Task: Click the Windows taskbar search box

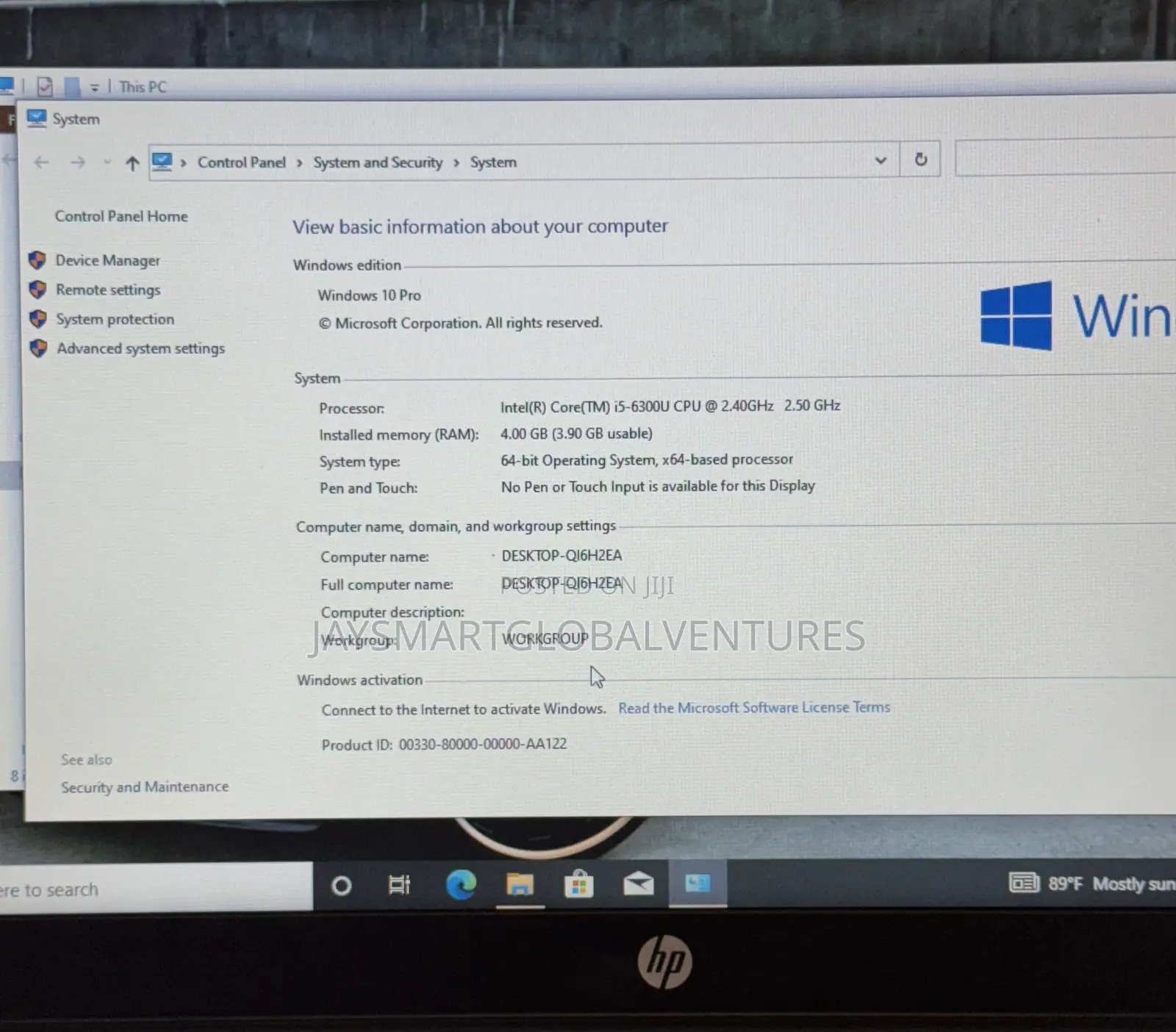Action: pos(156,889)
